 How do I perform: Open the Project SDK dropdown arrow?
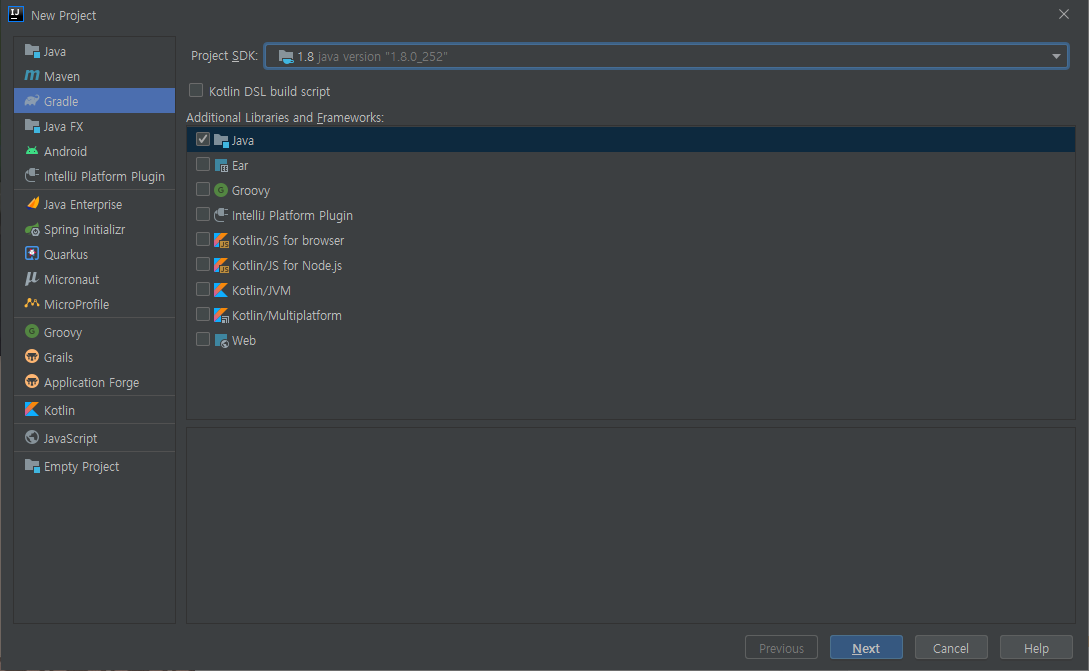click(1056, 56)
